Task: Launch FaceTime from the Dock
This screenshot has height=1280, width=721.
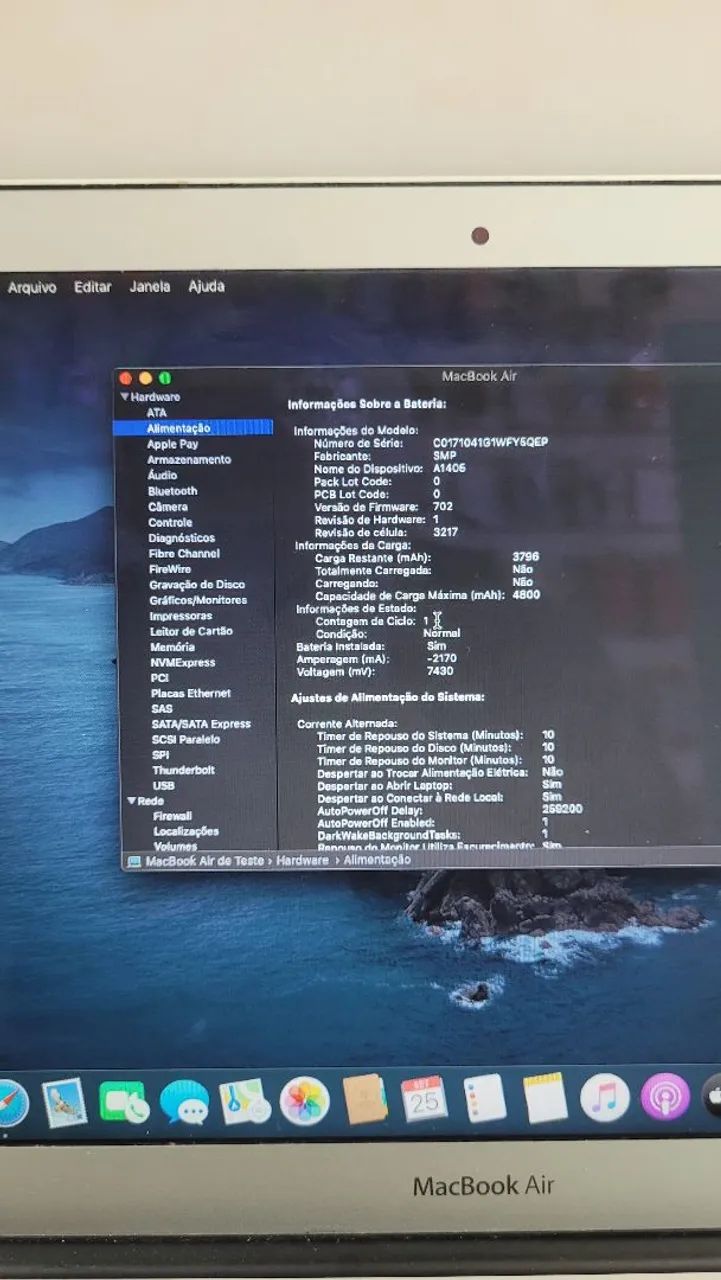Action: tap(124, 1102)
